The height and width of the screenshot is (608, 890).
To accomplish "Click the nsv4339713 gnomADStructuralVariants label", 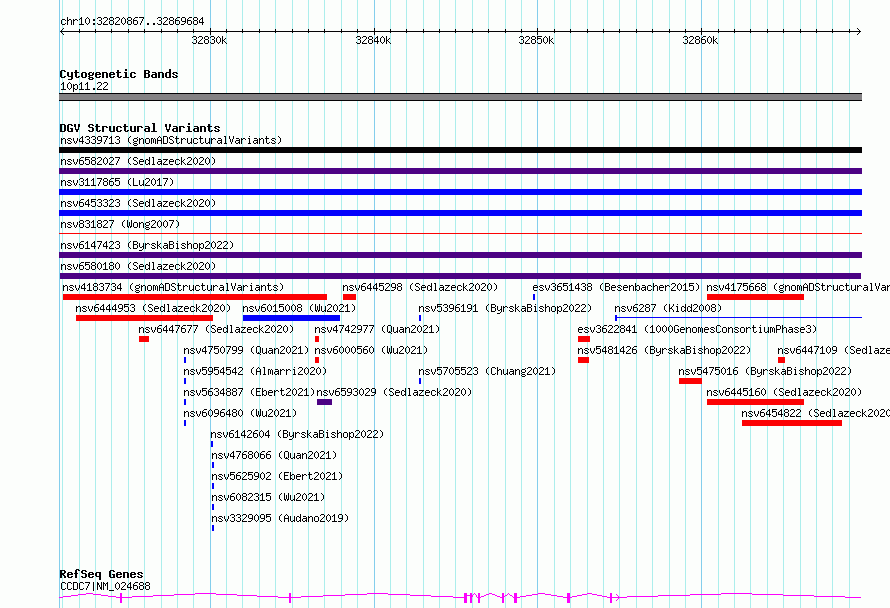I will tap(171, 140).
